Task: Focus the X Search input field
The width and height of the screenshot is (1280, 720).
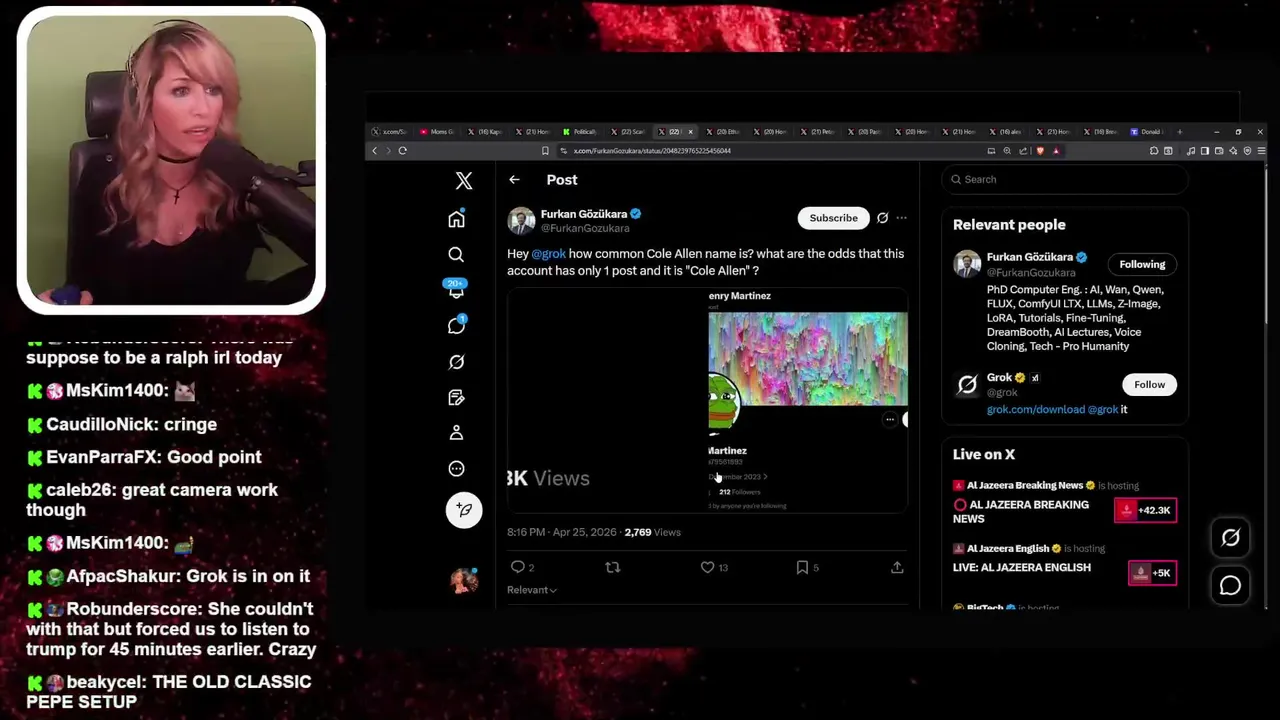Action: tap(1065, 179)
